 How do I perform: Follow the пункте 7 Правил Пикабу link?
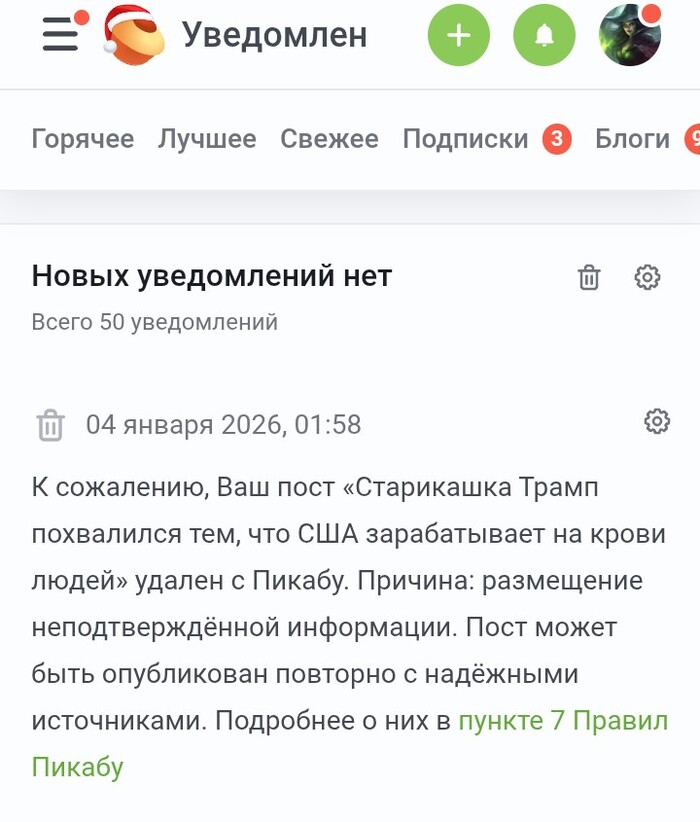tap(563, 721)
